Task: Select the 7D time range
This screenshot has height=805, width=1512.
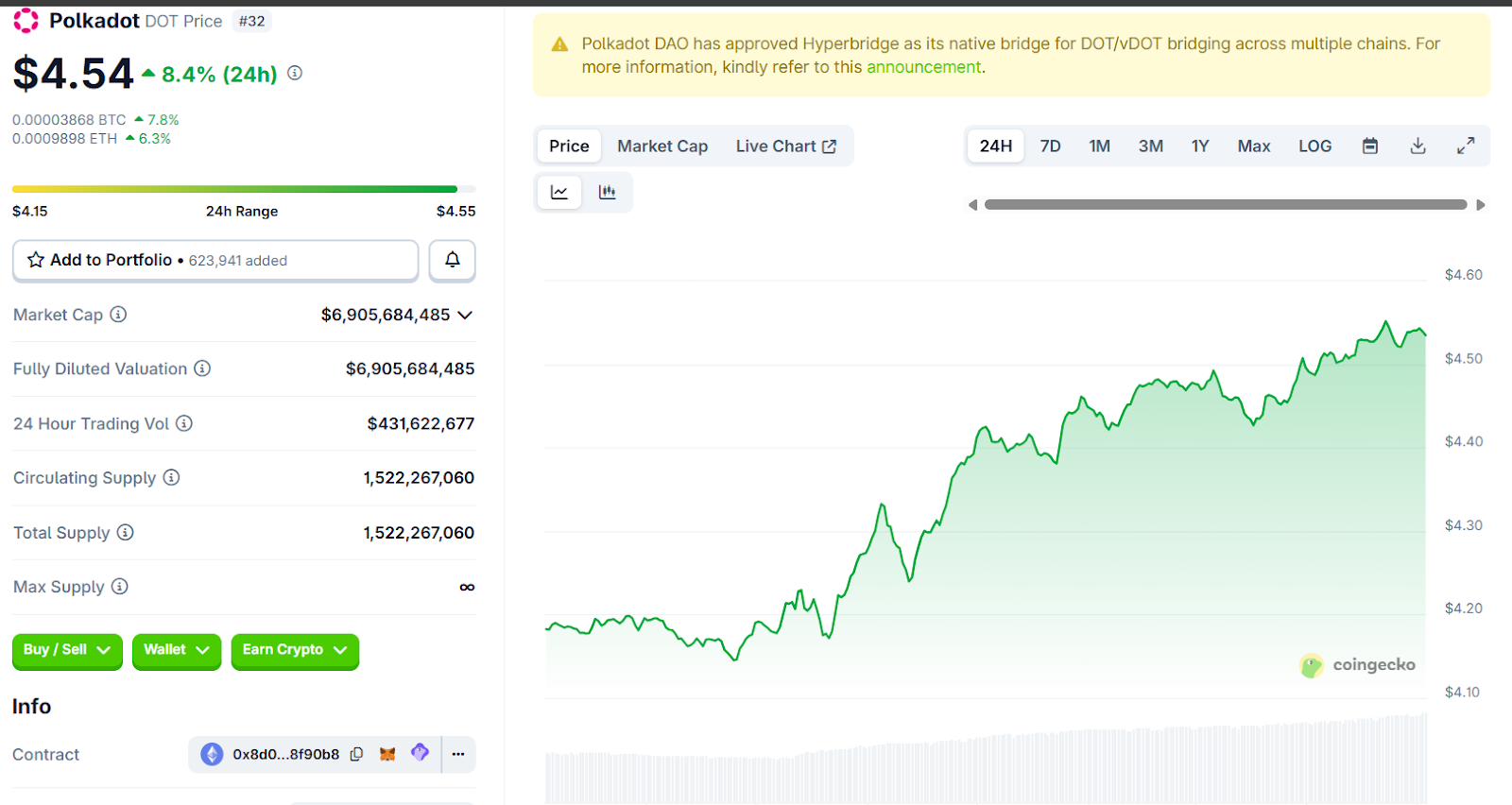Action: (1050, 146)
